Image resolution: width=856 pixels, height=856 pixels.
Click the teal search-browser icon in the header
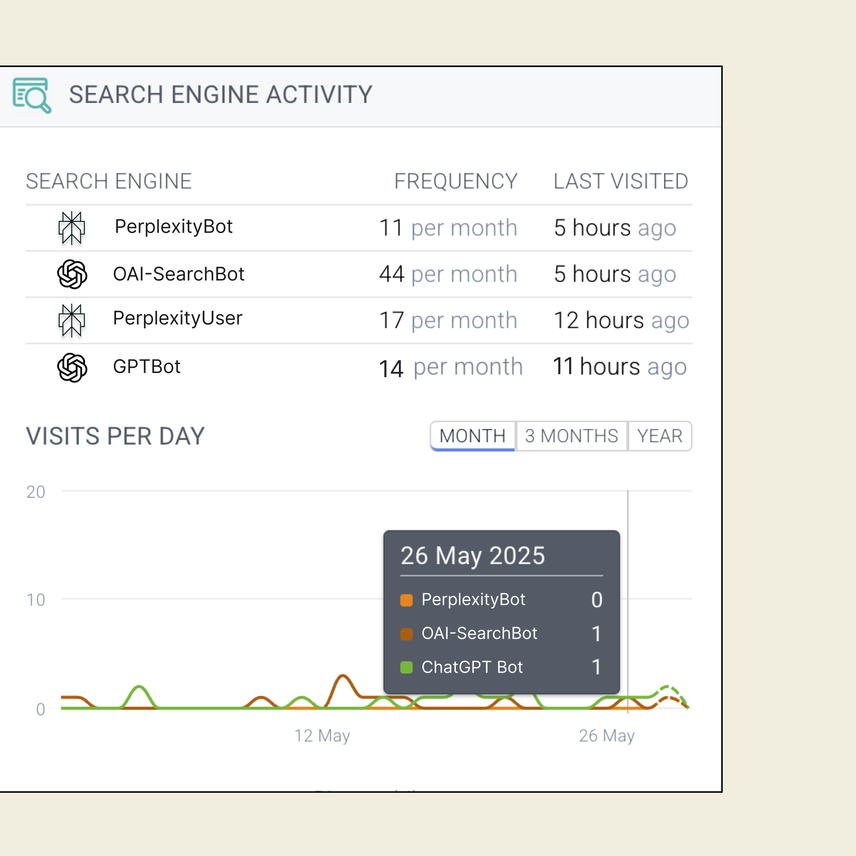point(30,95)
